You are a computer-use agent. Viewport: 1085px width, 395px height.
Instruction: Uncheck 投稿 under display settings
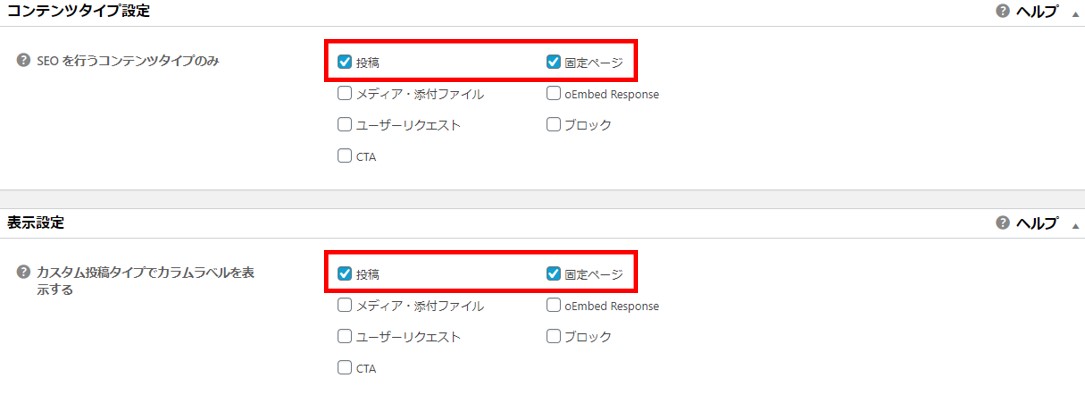click(345, 274)
